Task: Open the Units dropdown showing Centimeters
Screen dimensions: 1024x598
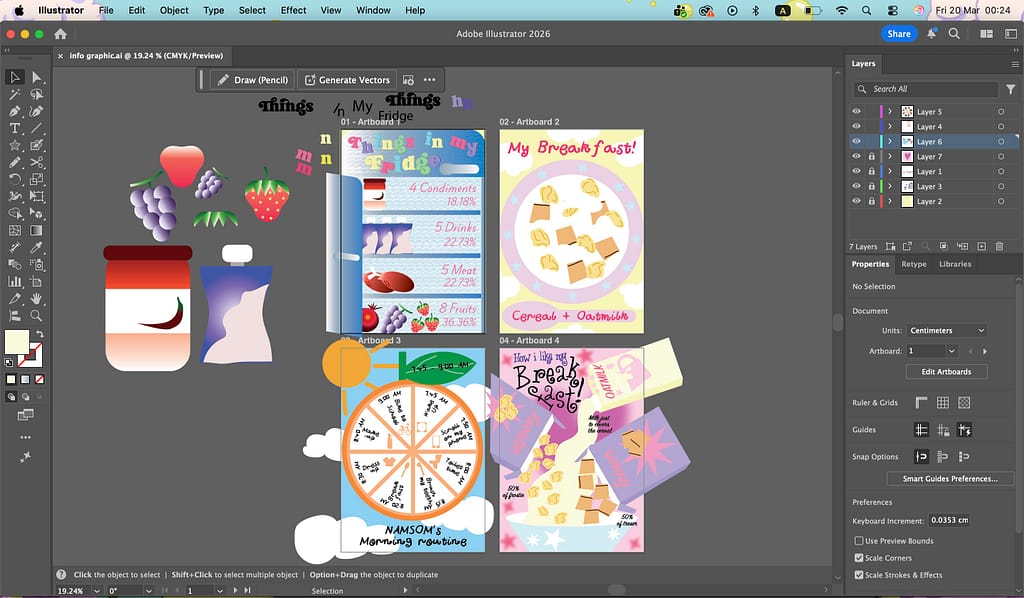Action: 947,330
